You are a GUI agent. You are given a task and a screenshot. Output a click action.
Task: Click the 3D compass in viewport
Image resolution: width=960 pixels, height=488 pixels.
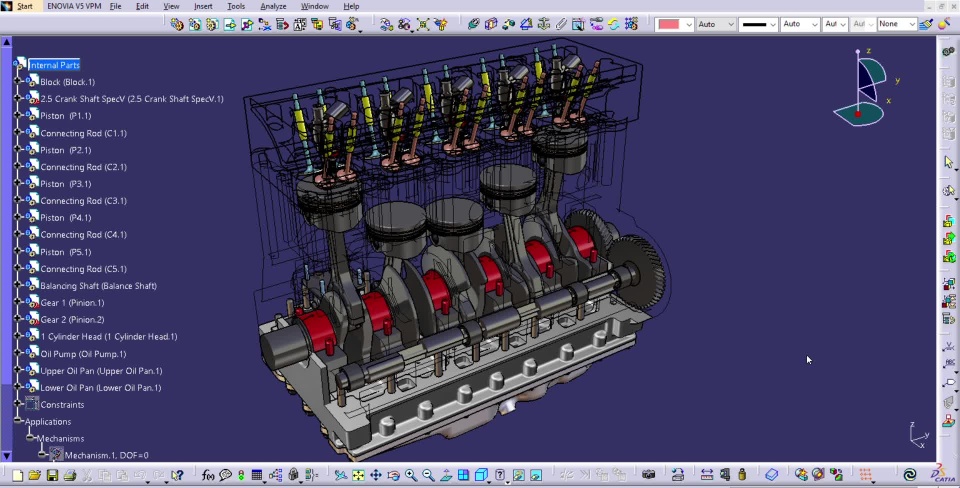coord(863,88)
